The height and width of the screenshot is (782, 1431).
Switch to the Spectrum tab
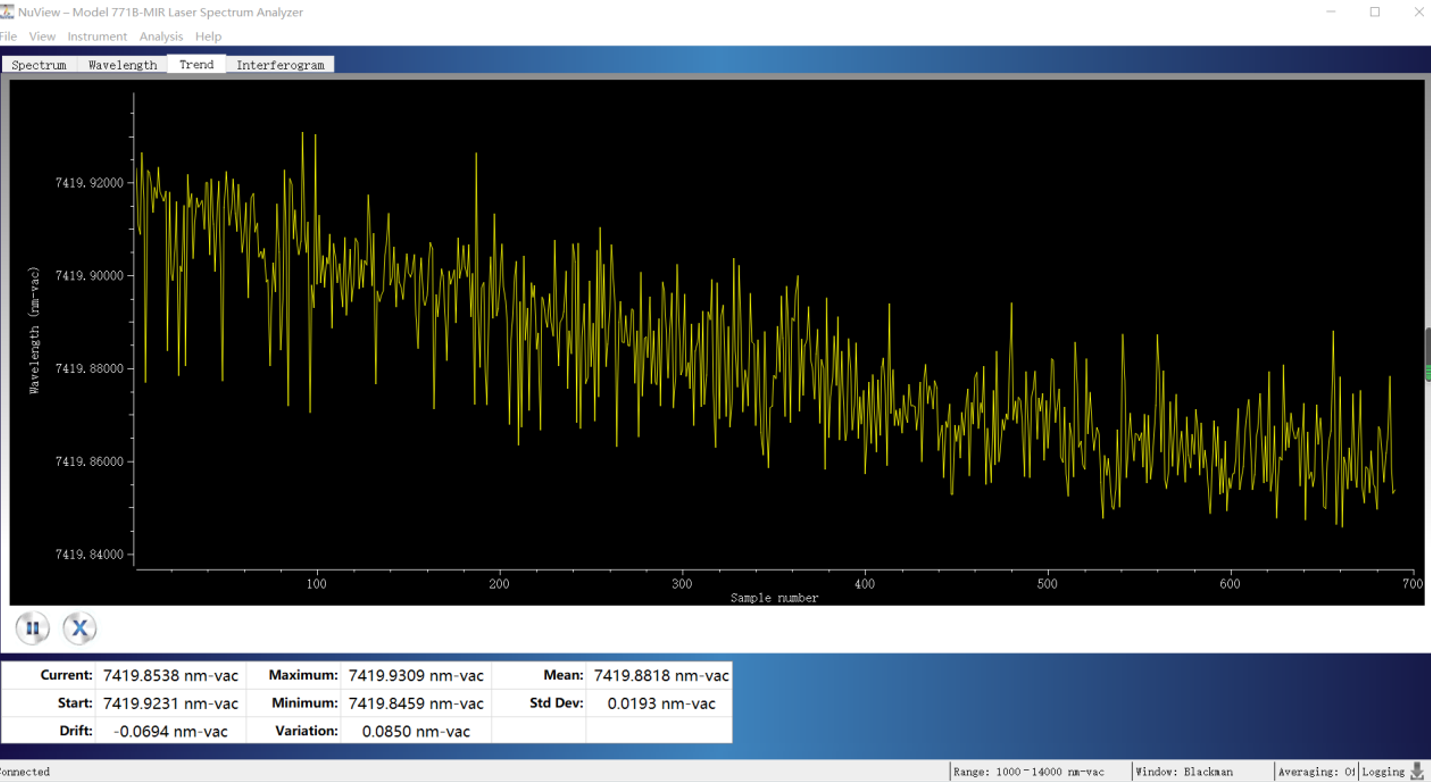pos(39,65)
